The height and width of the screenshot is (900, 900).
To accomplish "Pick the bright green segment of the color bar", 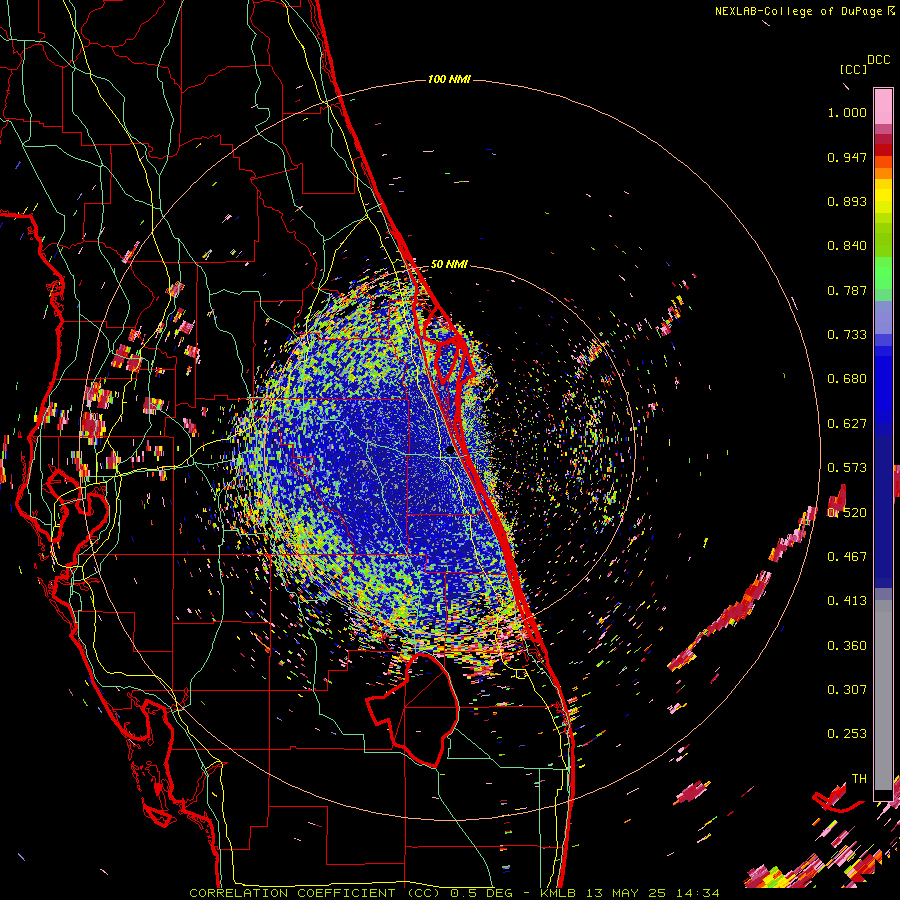I will point(883,273).
